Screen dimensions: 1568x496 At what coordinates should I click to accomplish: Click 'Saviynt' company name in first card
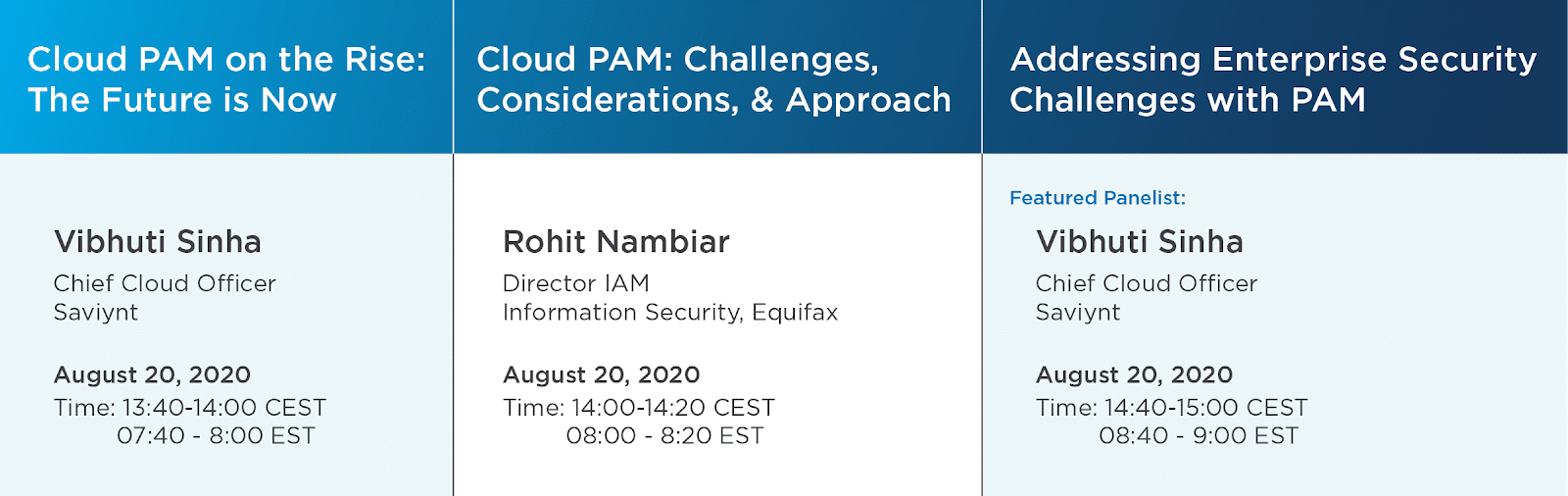(96, 313)
